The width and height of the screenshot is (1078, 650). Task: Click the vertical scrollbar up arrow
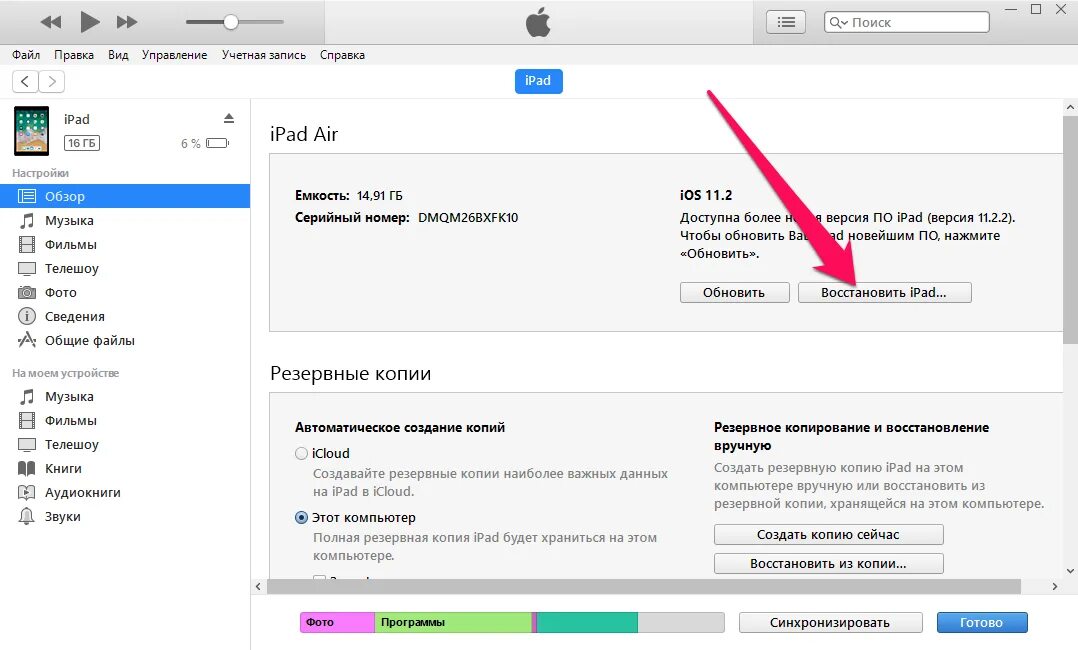coord(1070,107)
